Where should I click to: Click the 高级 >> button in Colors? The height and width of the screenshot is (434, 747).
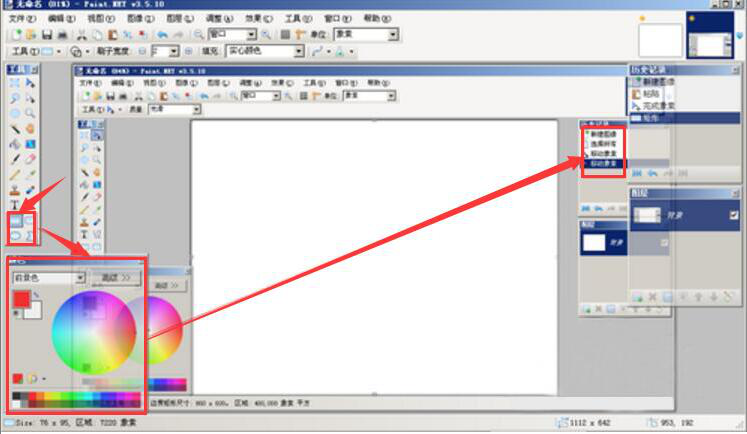tap(115, 278)
